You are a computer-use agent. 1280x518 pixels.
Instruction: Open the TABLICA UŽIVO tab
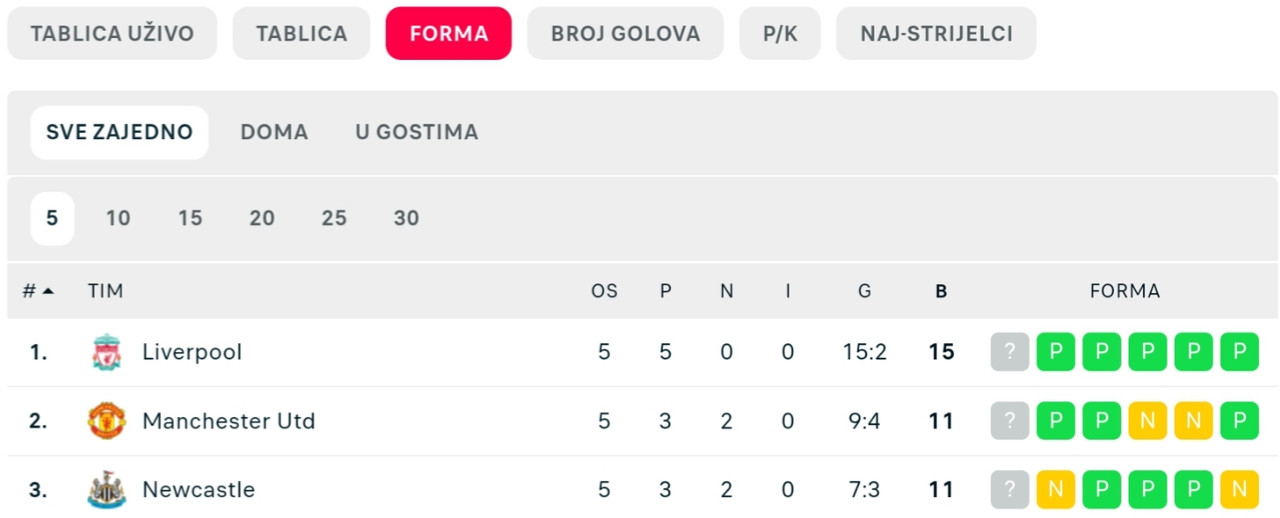pos(112,34)
